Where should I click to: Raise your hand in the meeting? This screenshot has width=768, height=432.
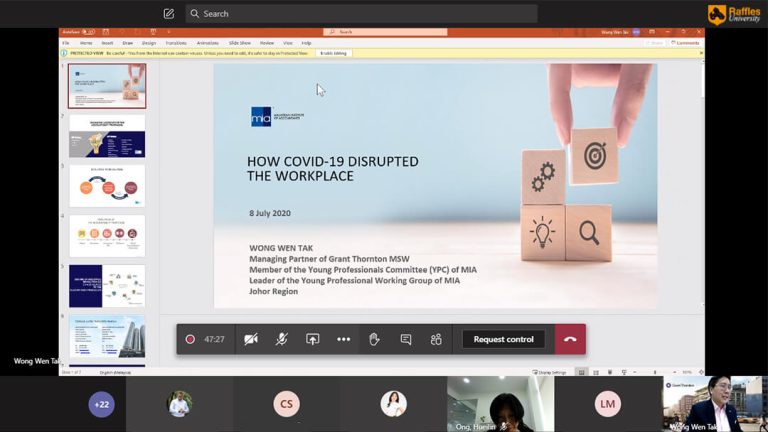(x=374, y=339)
